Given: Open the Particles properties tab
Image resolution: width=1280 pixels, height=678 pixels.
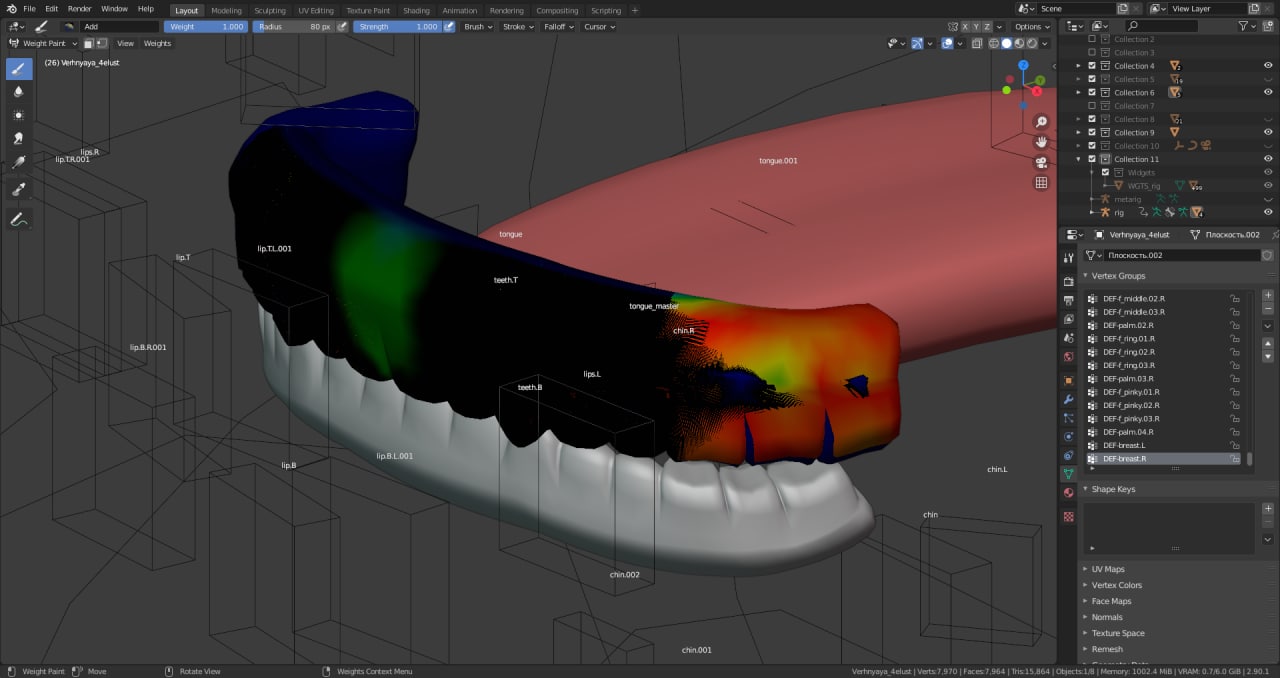Looking at the screenshot, I should coord(1068,418).
